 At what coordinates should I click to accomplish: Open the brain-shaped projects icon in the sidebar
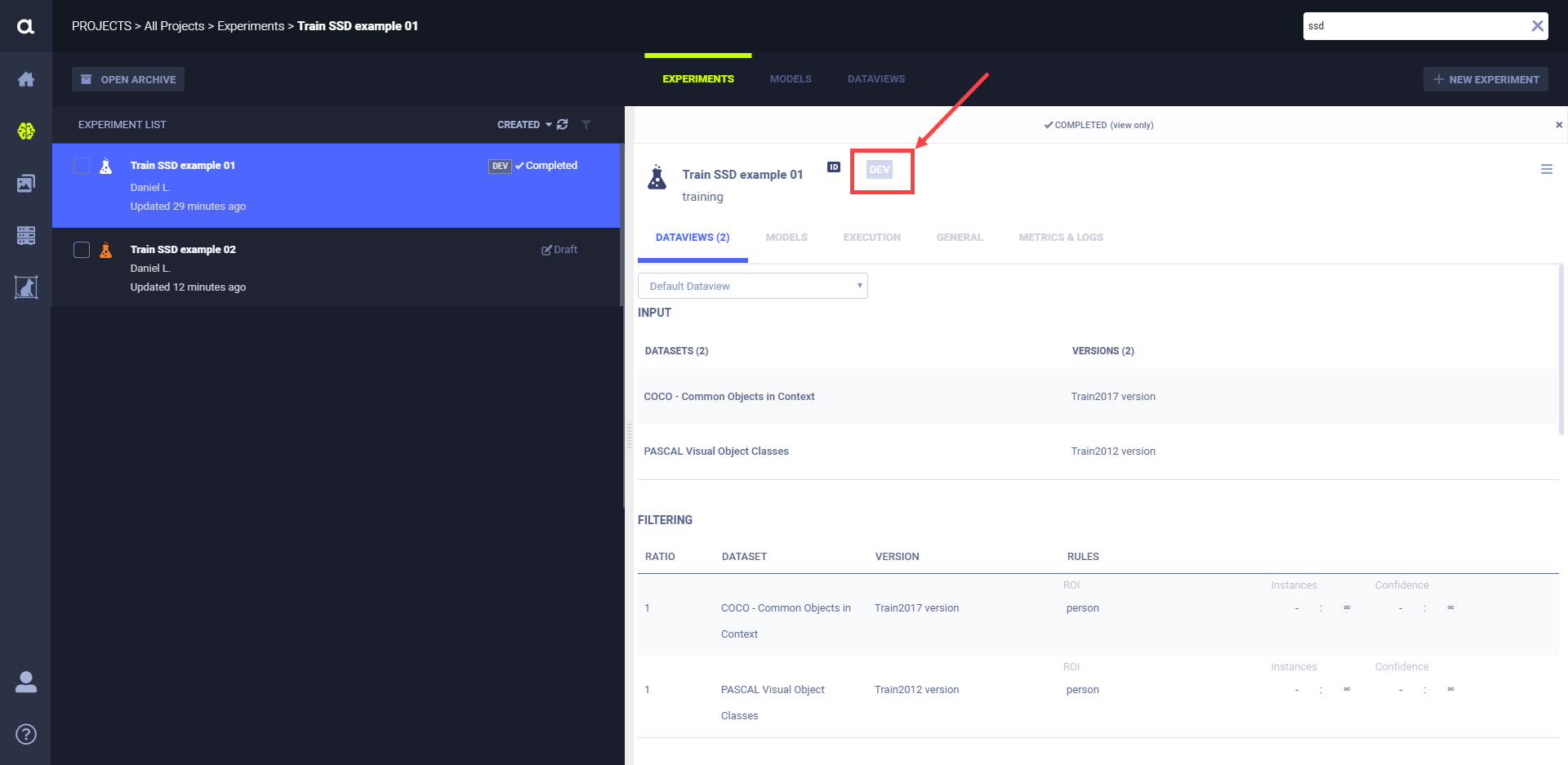point(26,131)
